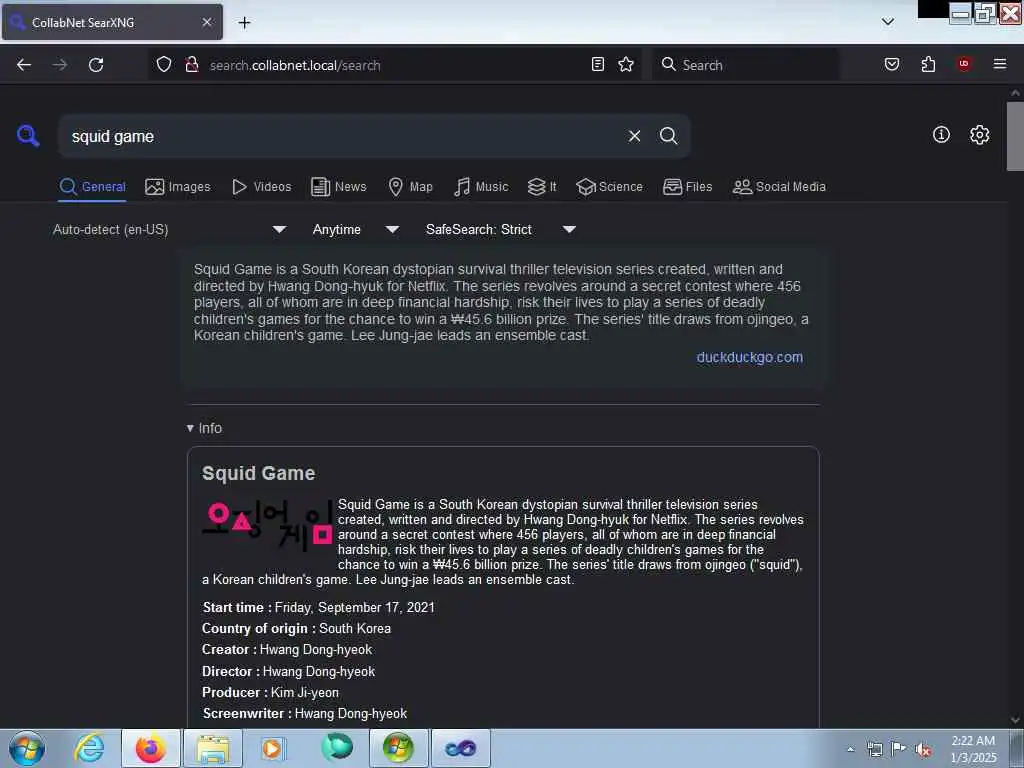
Task: Click the Producer Kim Ji-yeon text
Action: [x=304, y=692]
